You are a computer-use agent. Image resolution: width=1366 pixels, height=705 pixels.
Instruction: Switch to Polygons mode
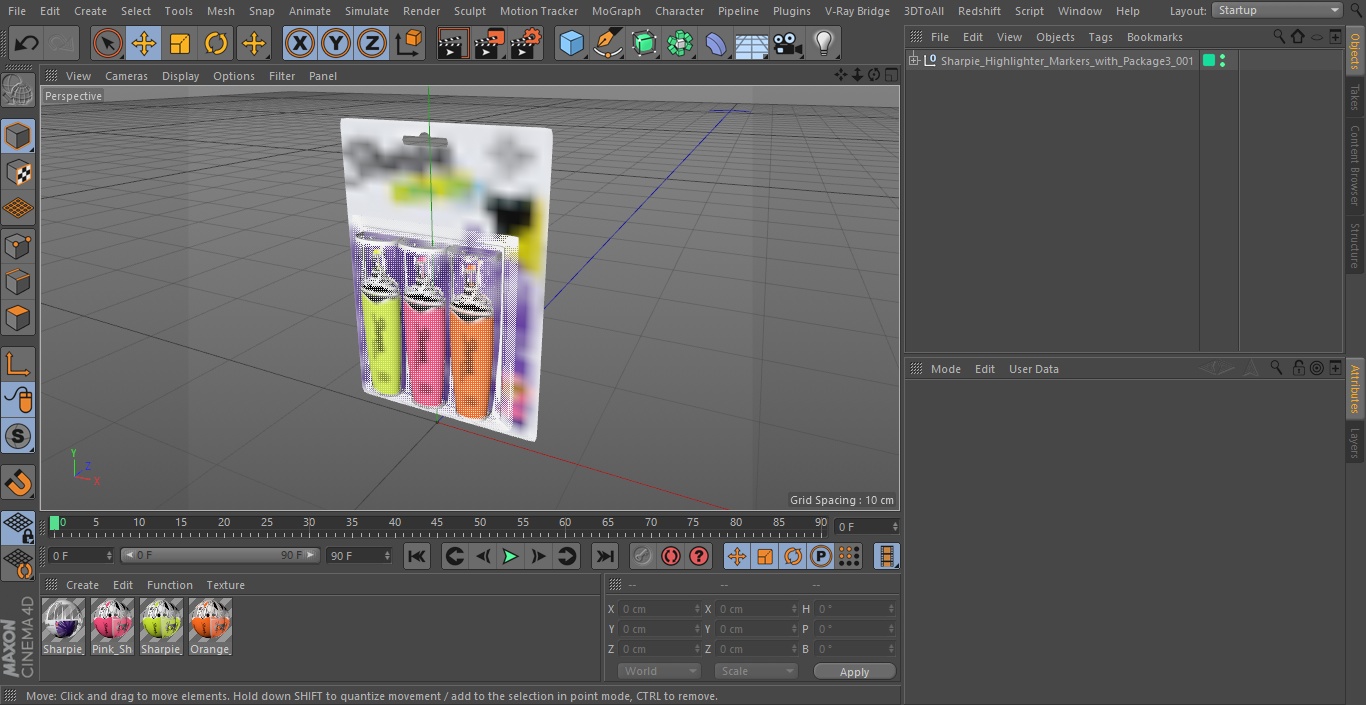18,318
